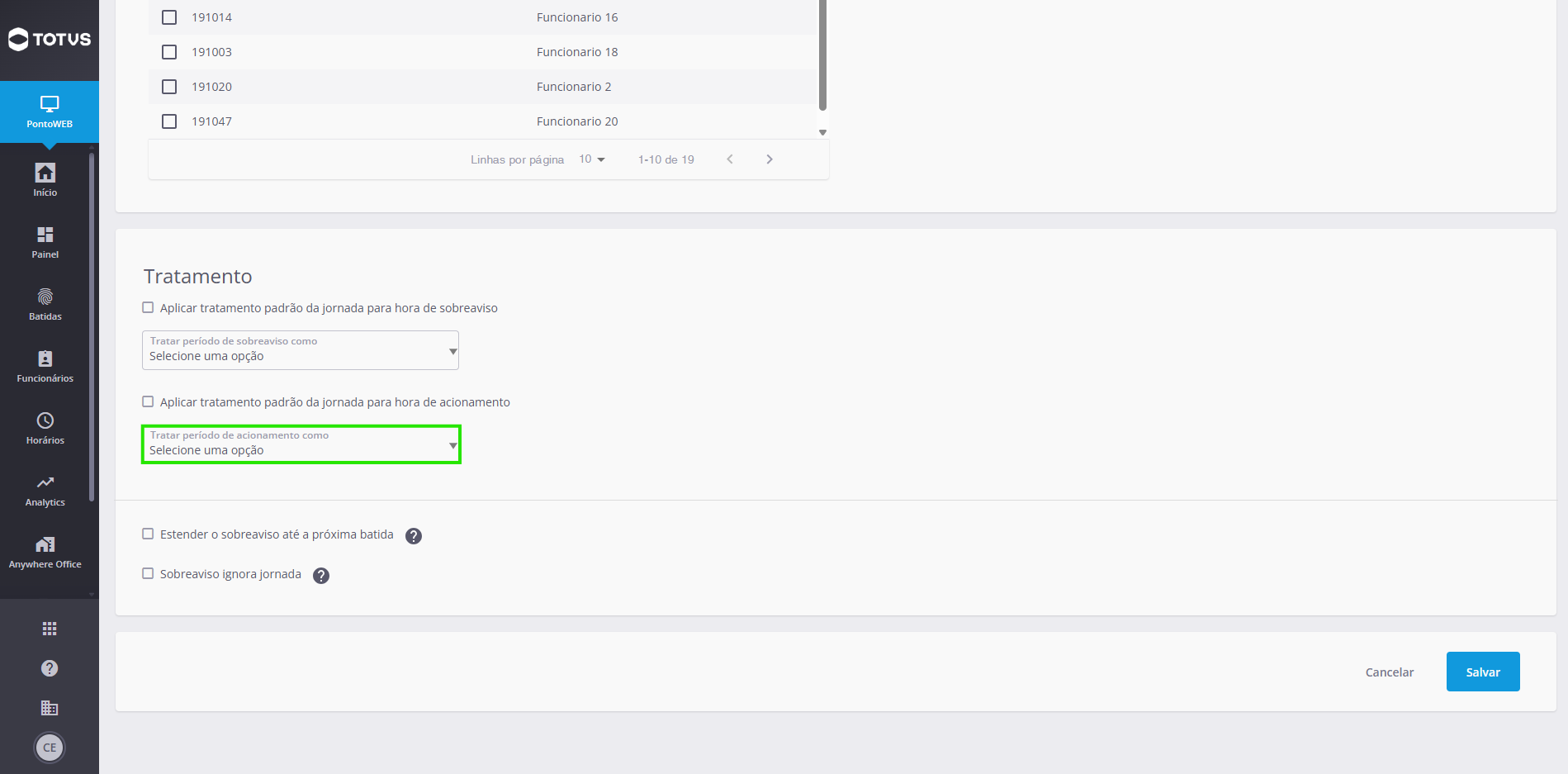Select the Funcionario 16 name cell
The image size is (1568, 774).
coord(577,17)
